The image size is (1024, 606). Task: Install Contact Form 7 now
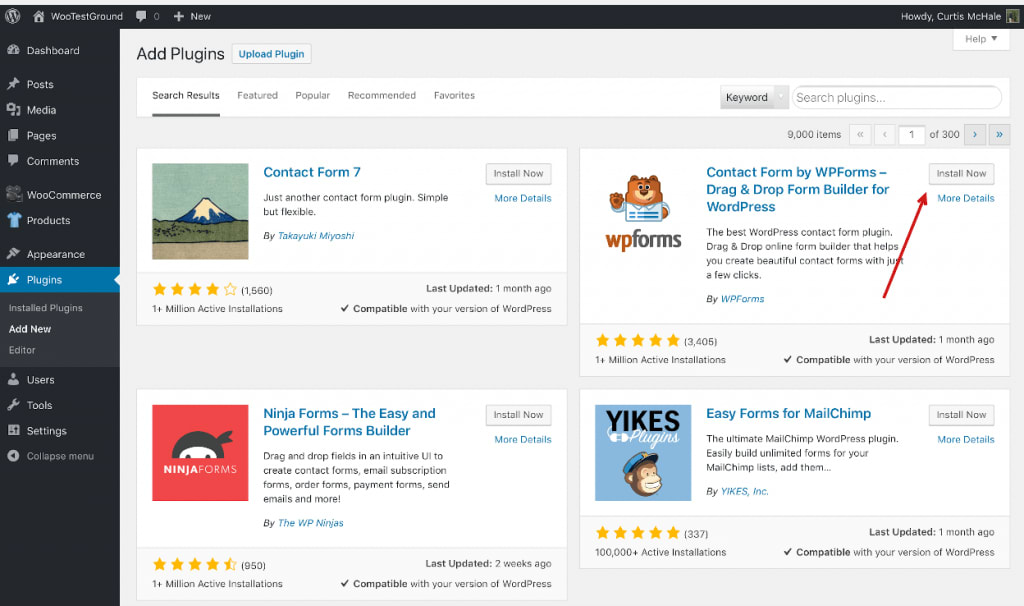tap(519, 174)
